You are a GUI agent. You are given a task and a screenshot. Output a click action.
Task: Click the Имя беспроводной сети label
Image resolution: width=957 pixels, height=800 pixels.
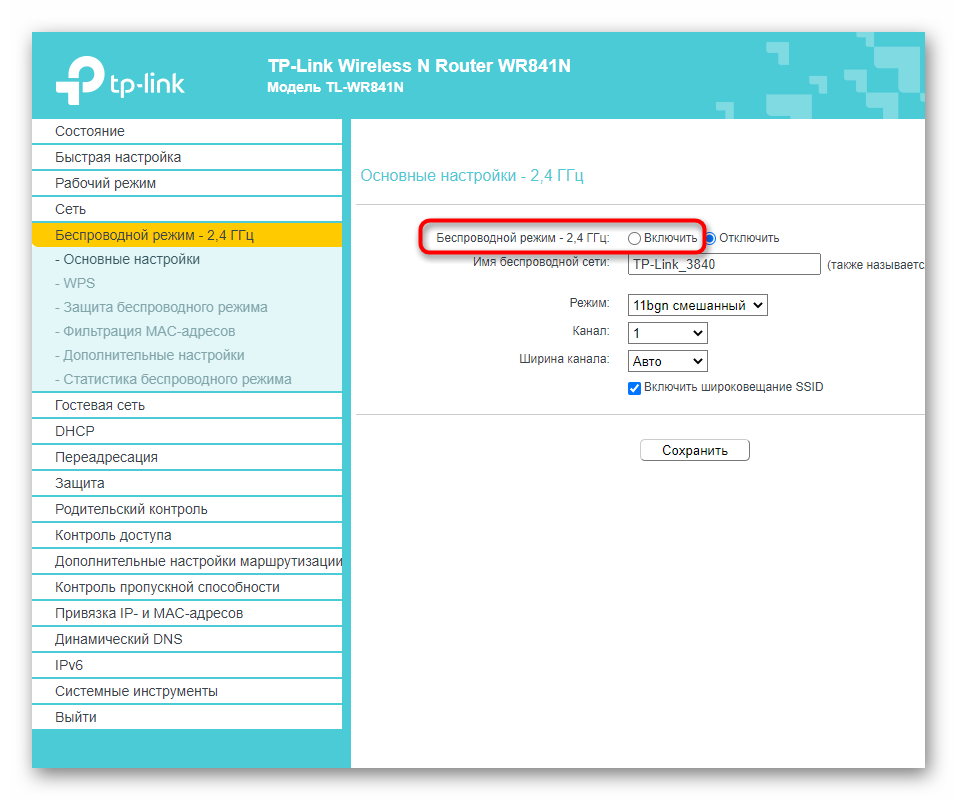[541, 262]
